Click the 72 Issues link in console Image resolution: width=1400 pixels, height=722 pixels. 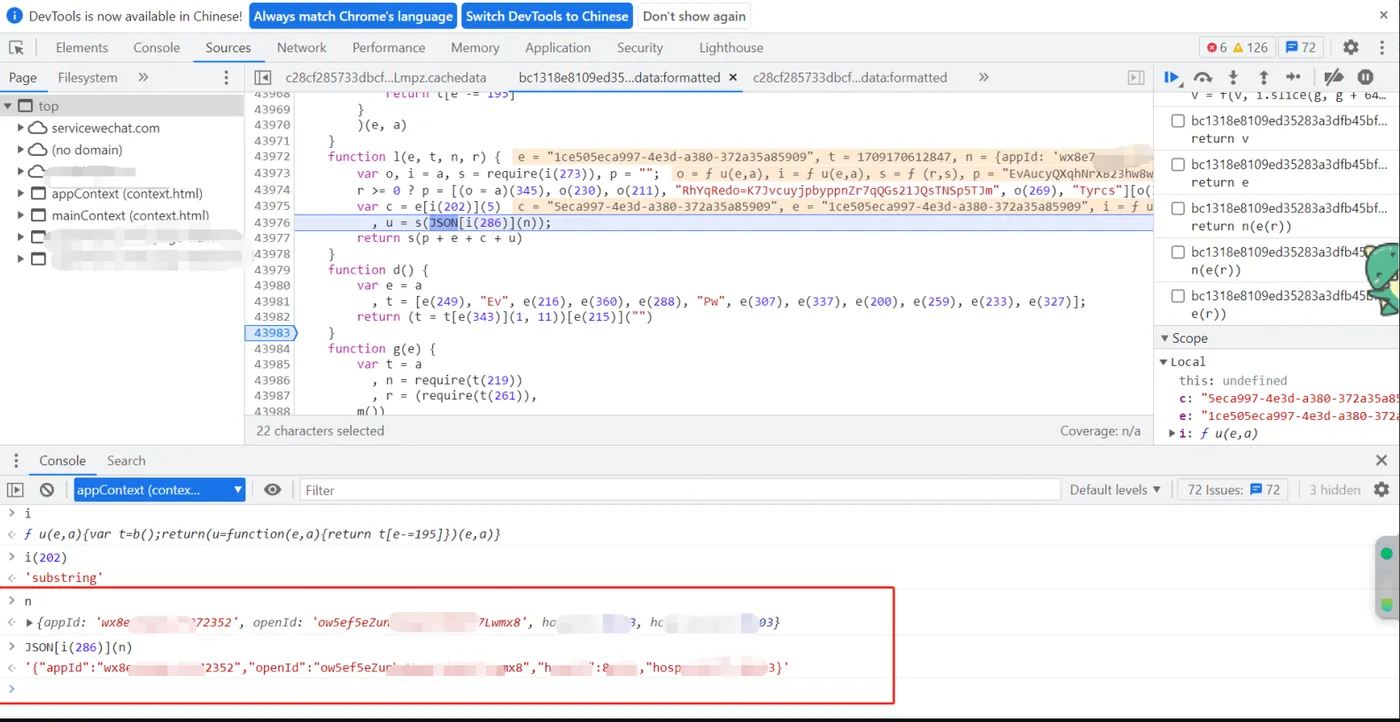click(x=1233, y=490)
